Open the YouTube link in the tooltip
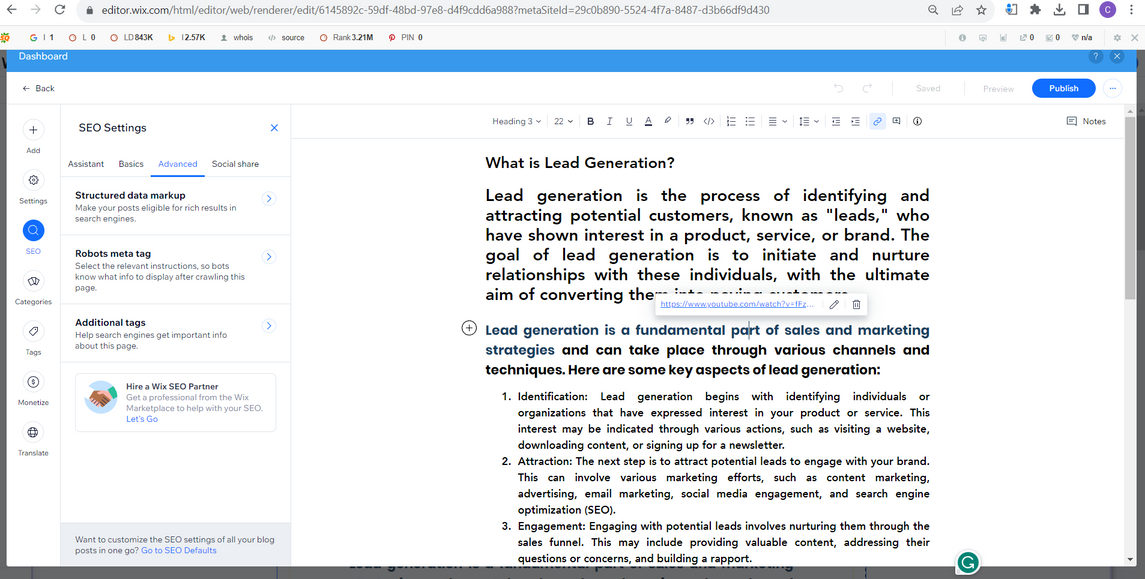 (736, 304)
